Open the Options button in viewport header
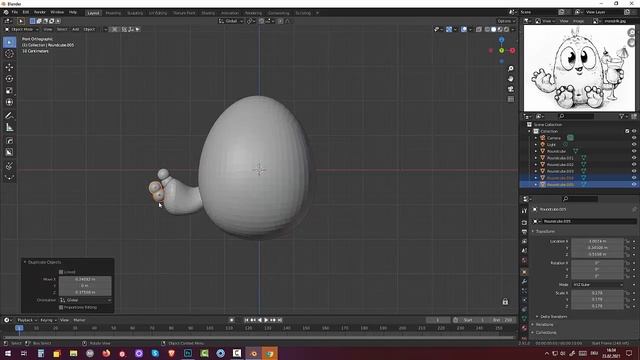Viewport: 640px width, 360px height. click(506, 21)
